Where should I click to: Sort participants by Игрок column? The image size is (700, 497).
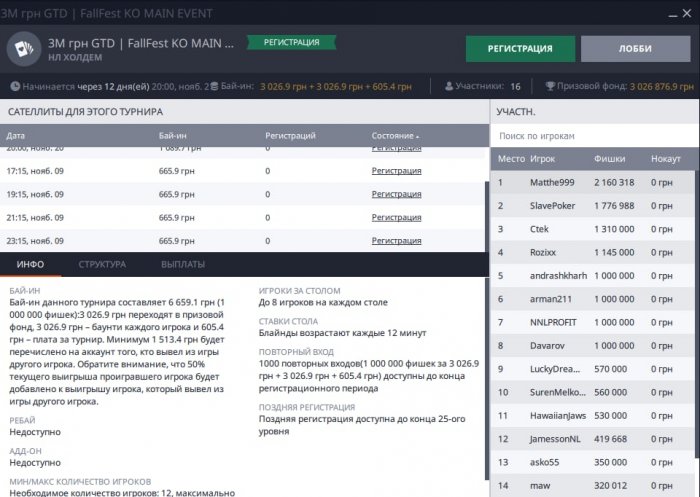click(542, 159)
